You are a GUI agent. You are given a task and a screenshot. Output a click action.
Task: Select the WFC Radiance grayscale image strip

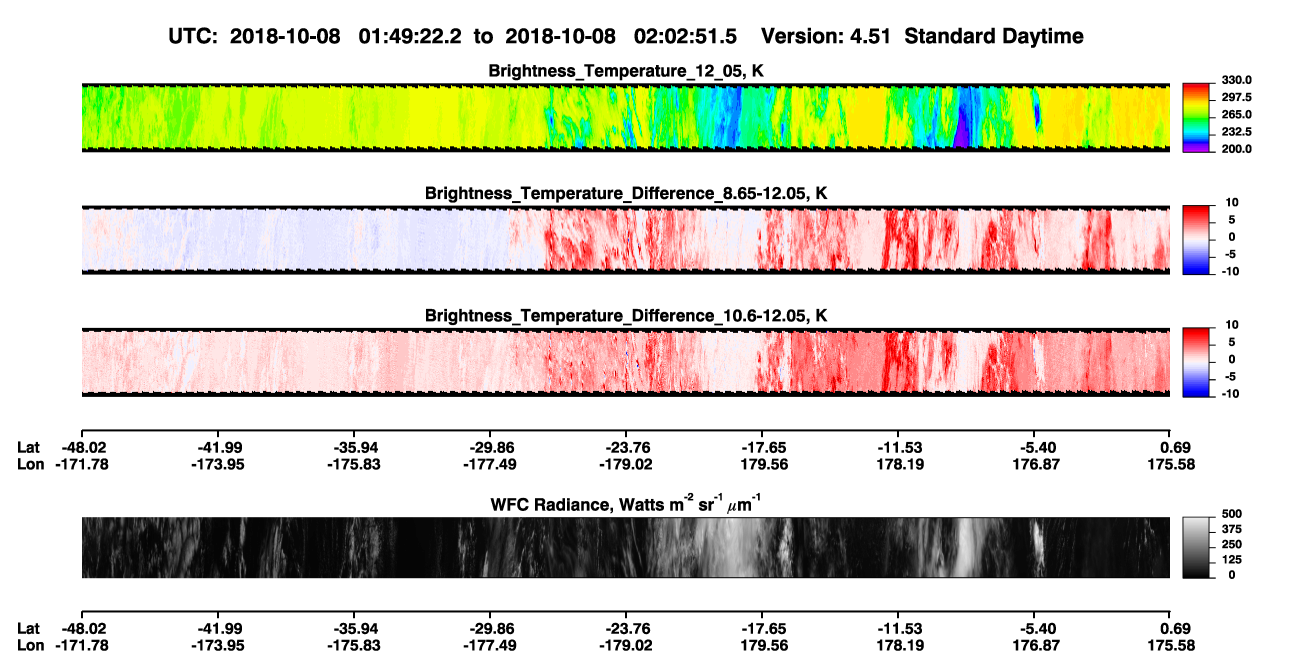click(625, 547)
